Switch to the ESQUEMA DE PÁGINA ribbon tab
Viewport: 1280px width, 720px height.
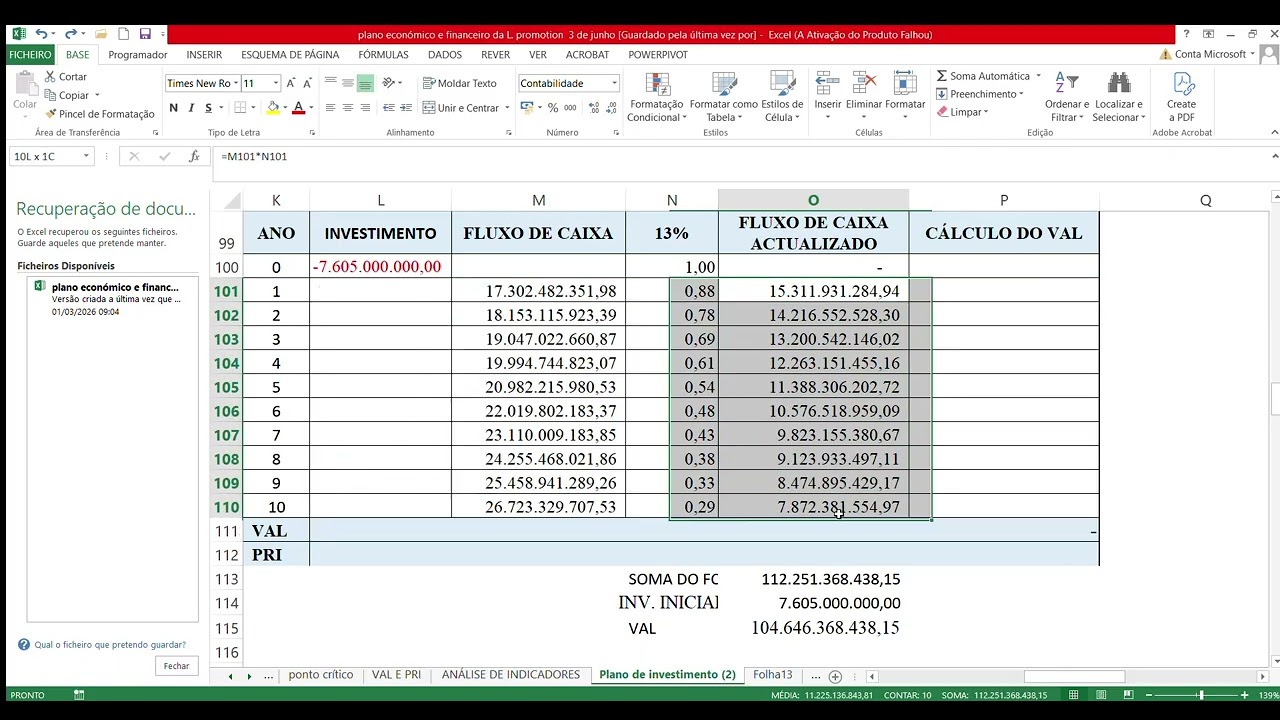(290, 55)
